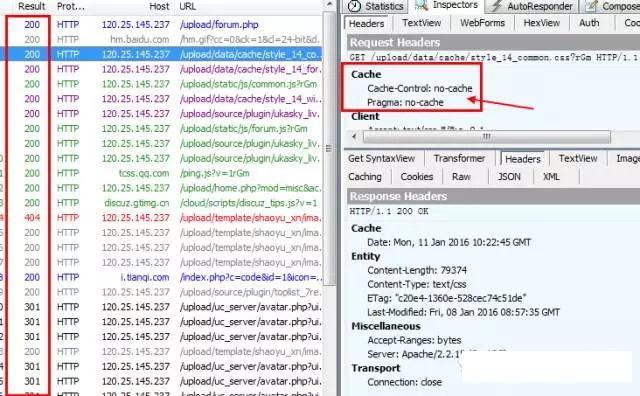This screenshot has width=640, height=396.
Task: Open the AutoResponder tab
Action: 532,6
